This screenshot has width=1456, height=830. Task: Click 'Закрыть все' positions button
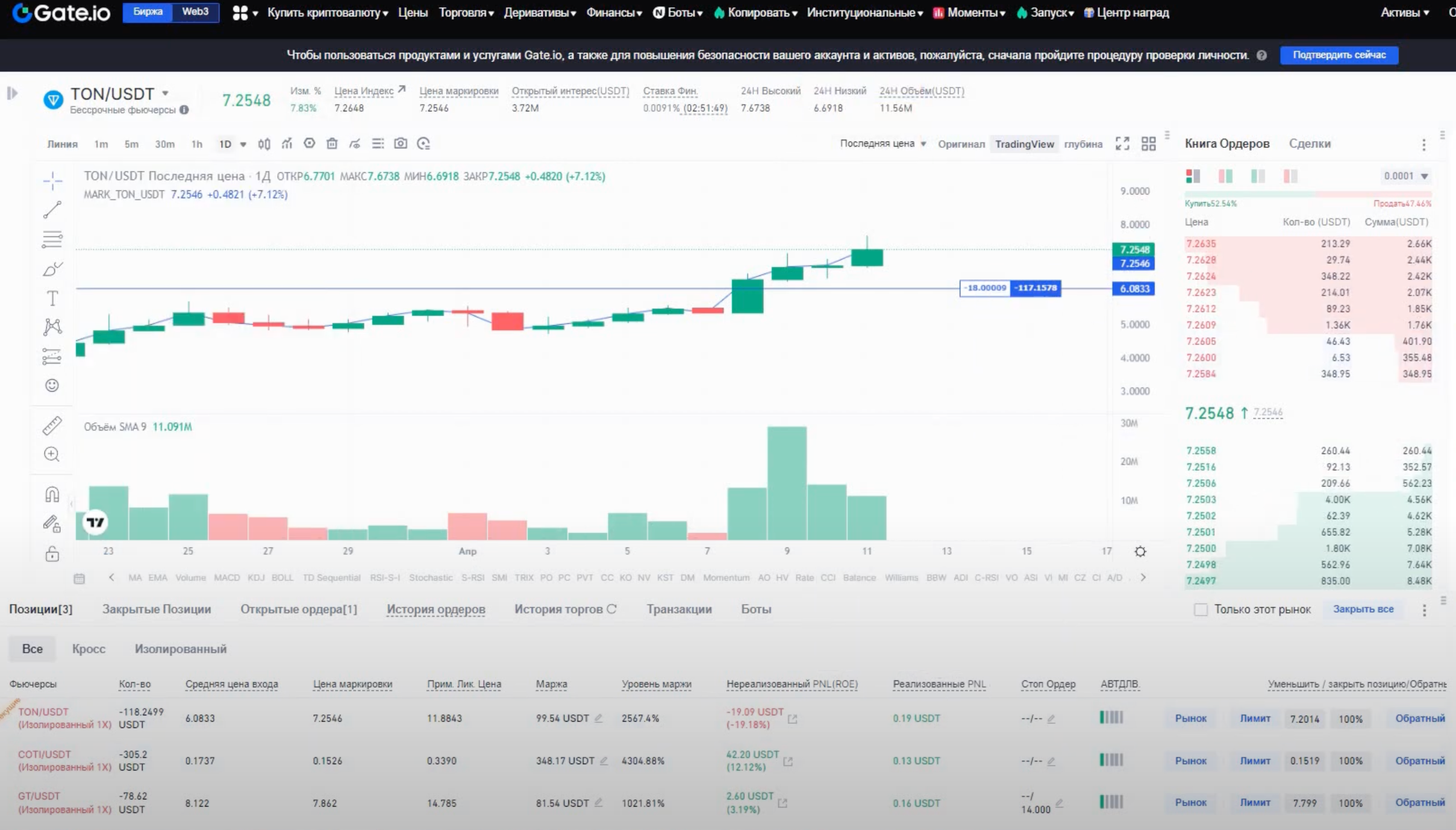tap(1363, 609)
